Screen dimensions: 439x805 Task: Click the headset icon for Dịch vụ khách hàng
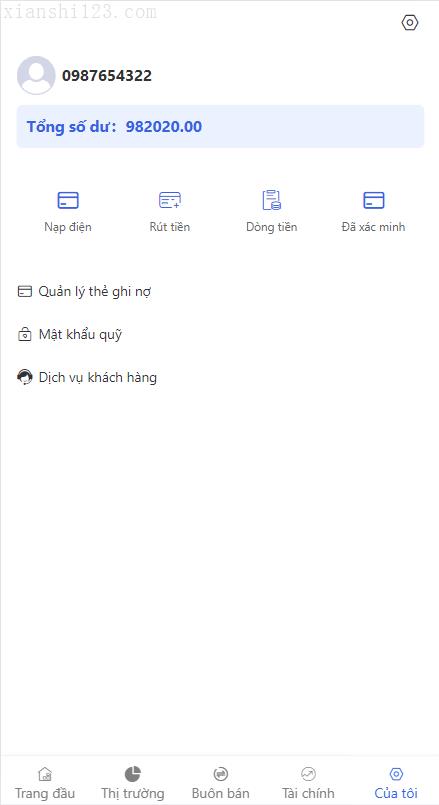point(25,377)
